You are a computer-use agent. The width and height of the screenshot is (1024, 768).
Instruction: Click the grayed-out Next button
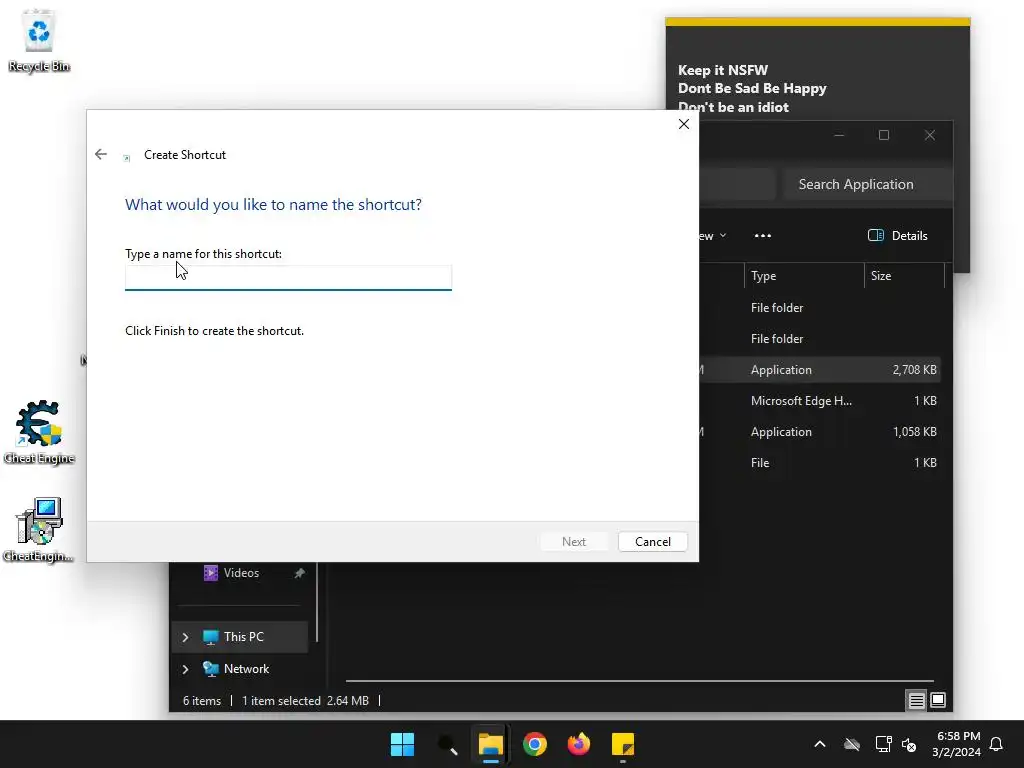coord(573,541)
